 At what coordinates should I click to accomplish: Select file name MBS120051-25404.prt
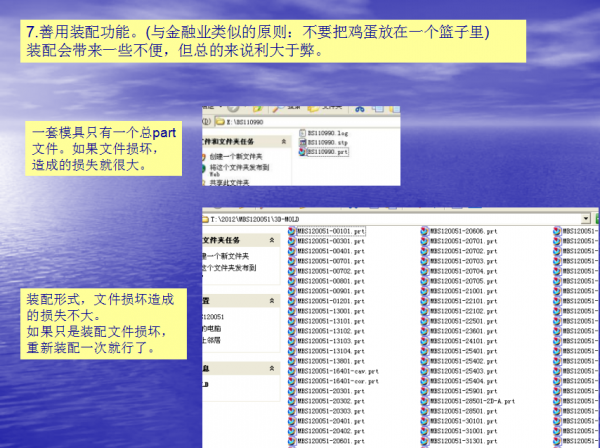tap(464, 381)
